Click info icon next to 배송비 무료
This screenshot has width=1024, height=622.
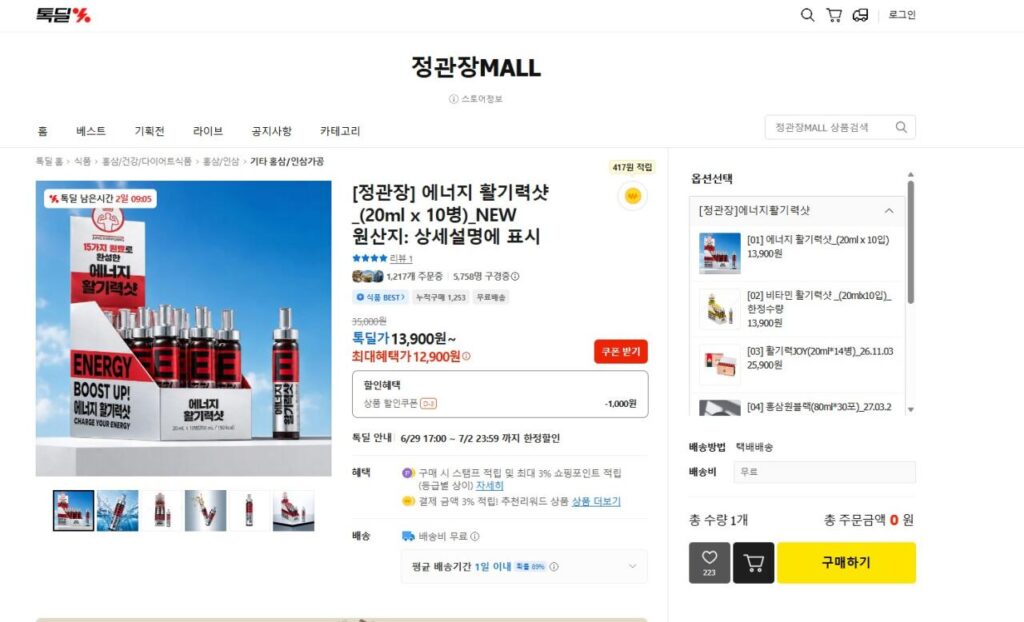coord(475,536)
